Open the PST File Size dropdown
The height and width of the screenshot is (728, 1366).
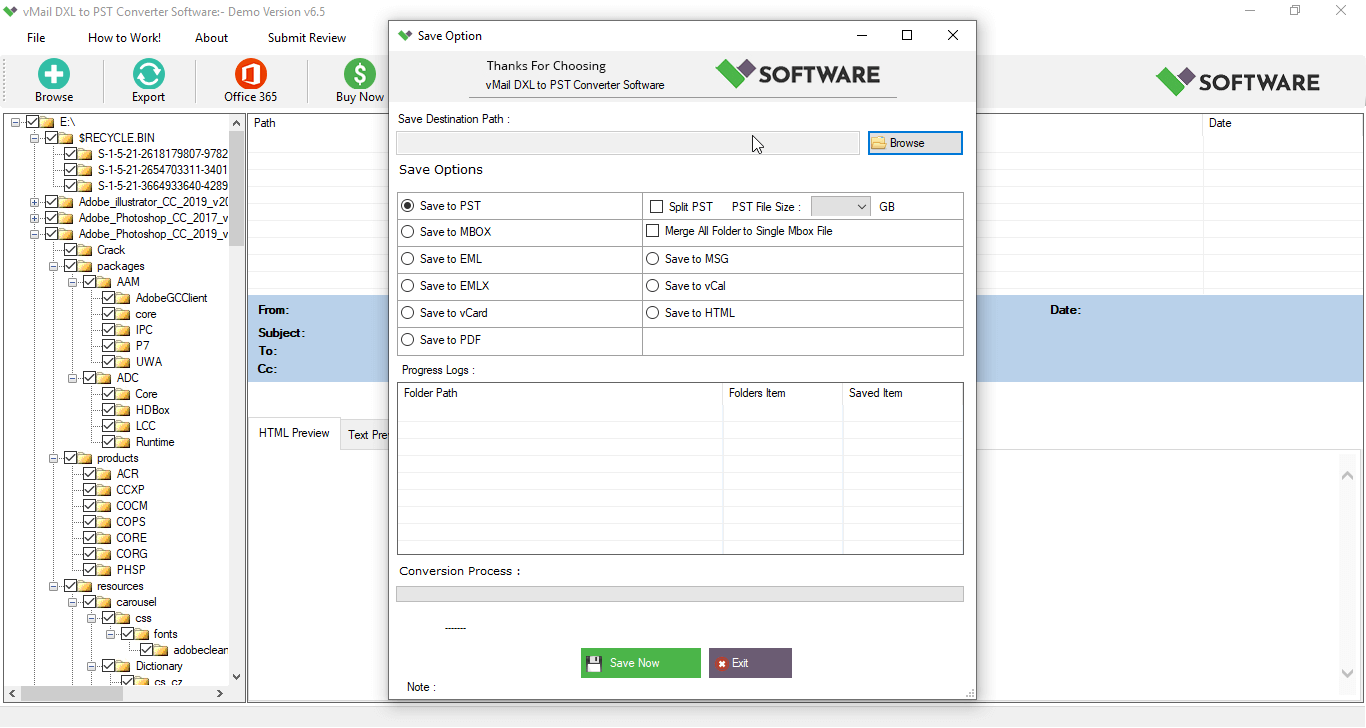(841, 207)
